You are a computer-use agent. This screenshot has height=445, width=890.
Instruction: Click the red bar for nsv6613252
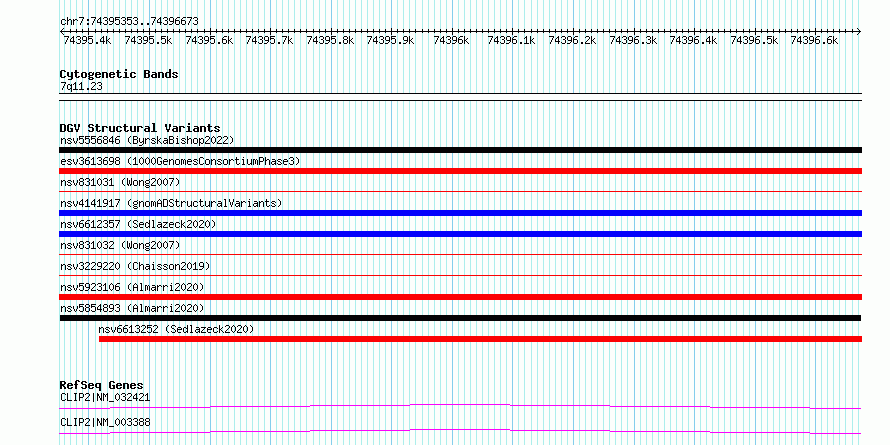coord(480,339)
